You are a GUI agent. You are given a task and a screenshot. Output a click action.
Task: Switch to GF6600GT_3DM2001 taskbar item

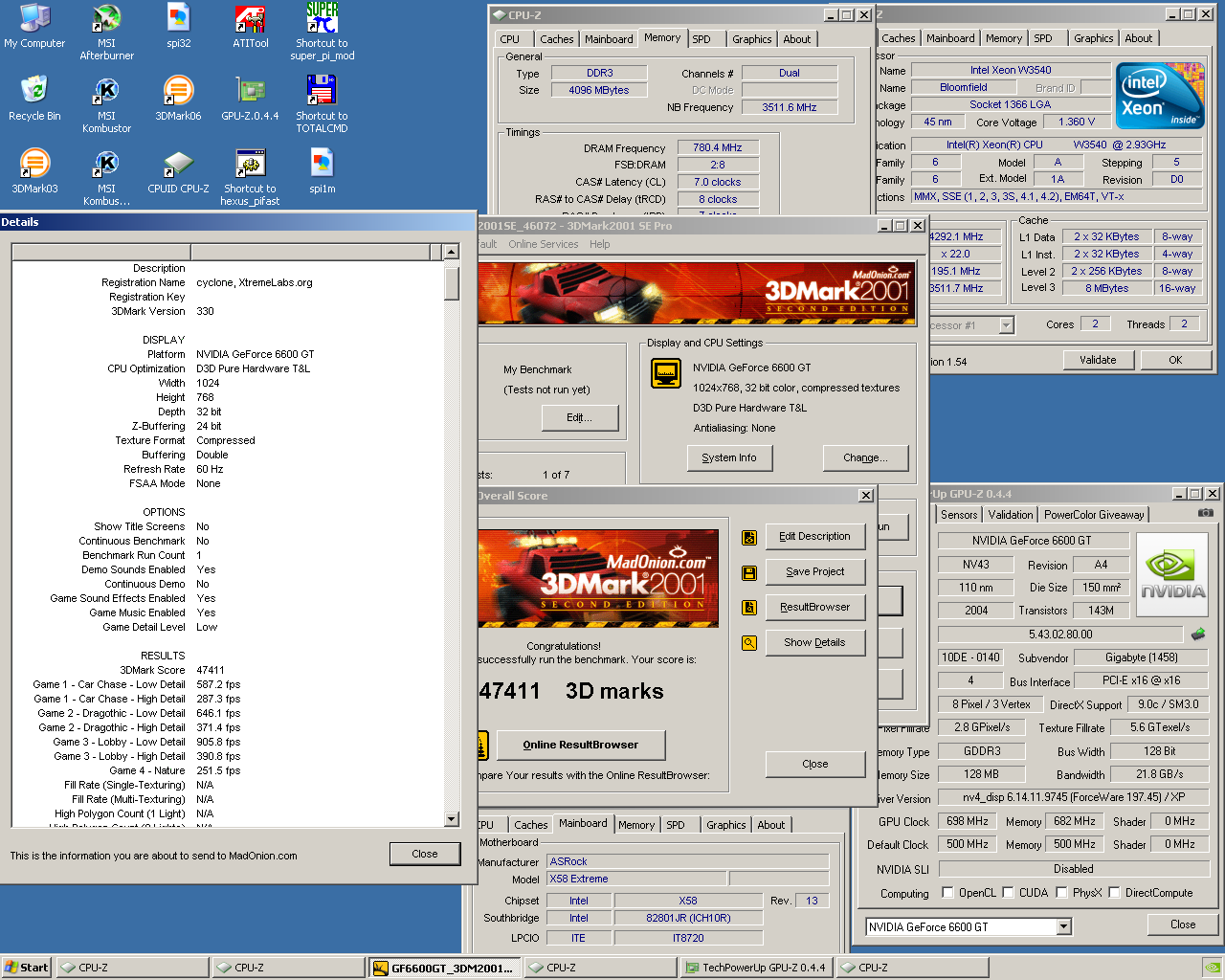click(444, 968)
